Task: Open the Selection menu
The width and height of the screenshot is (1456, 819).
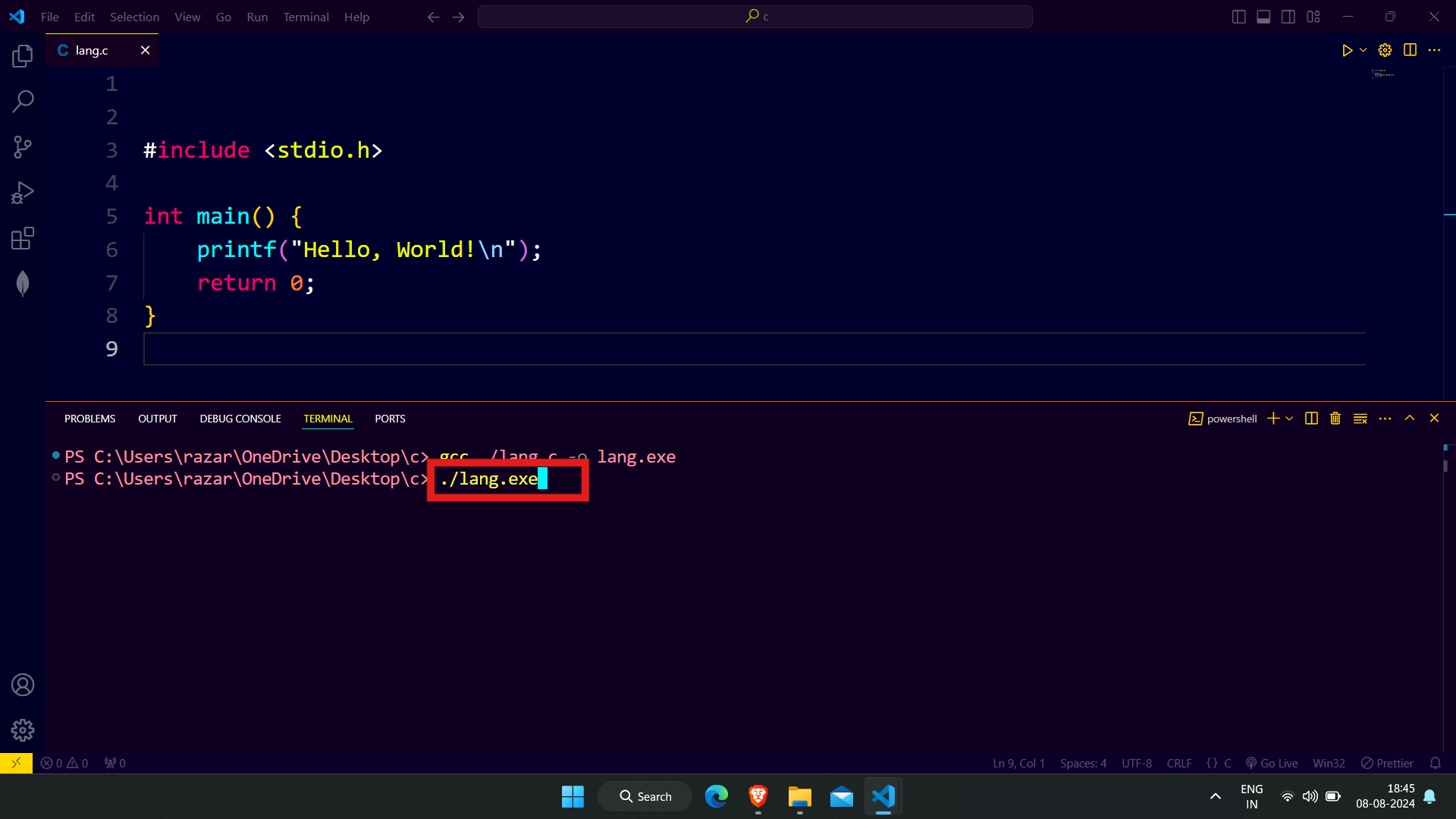Action: point(134,17)
